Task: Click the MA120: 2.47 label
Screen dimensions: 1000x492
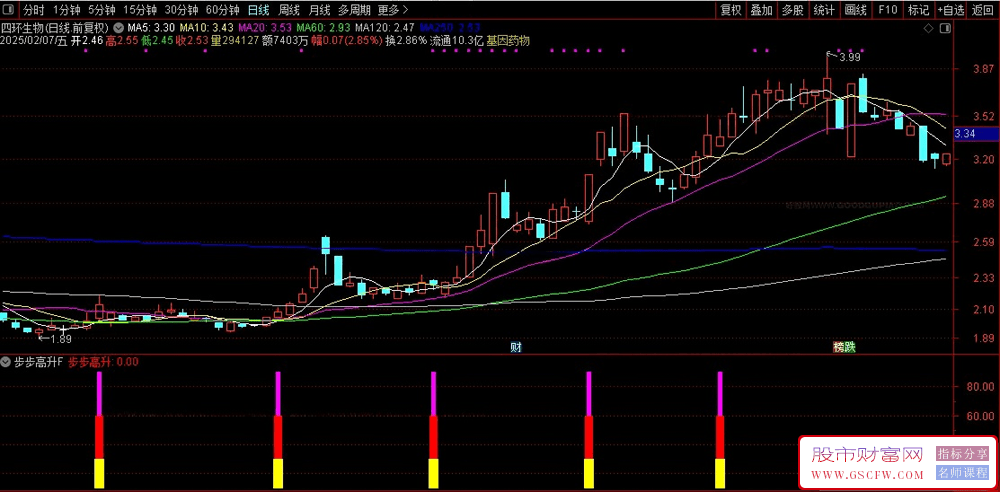Action: (385, 28)
